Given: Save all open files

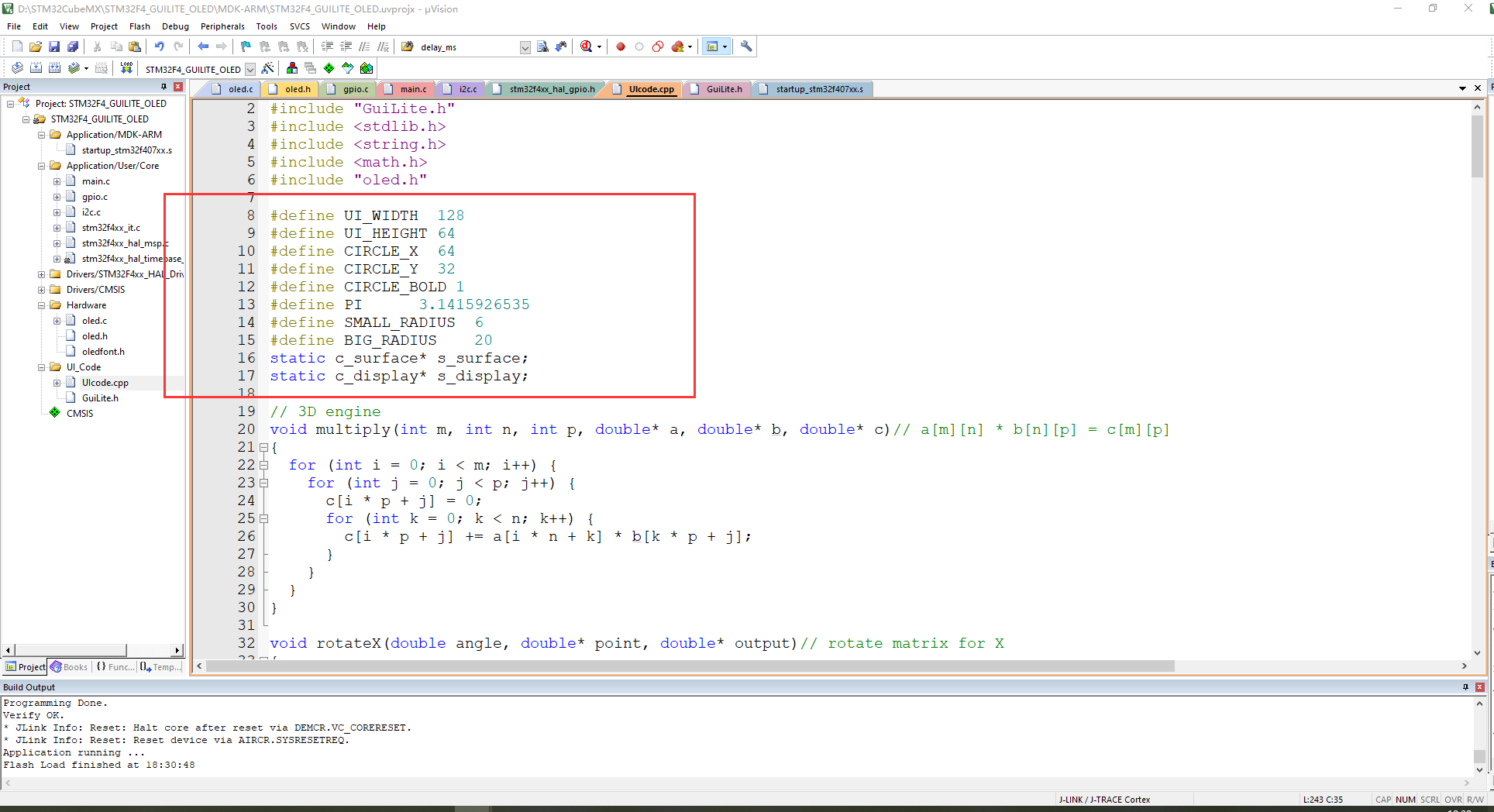Looking at the screenshot, I should 73,46.
